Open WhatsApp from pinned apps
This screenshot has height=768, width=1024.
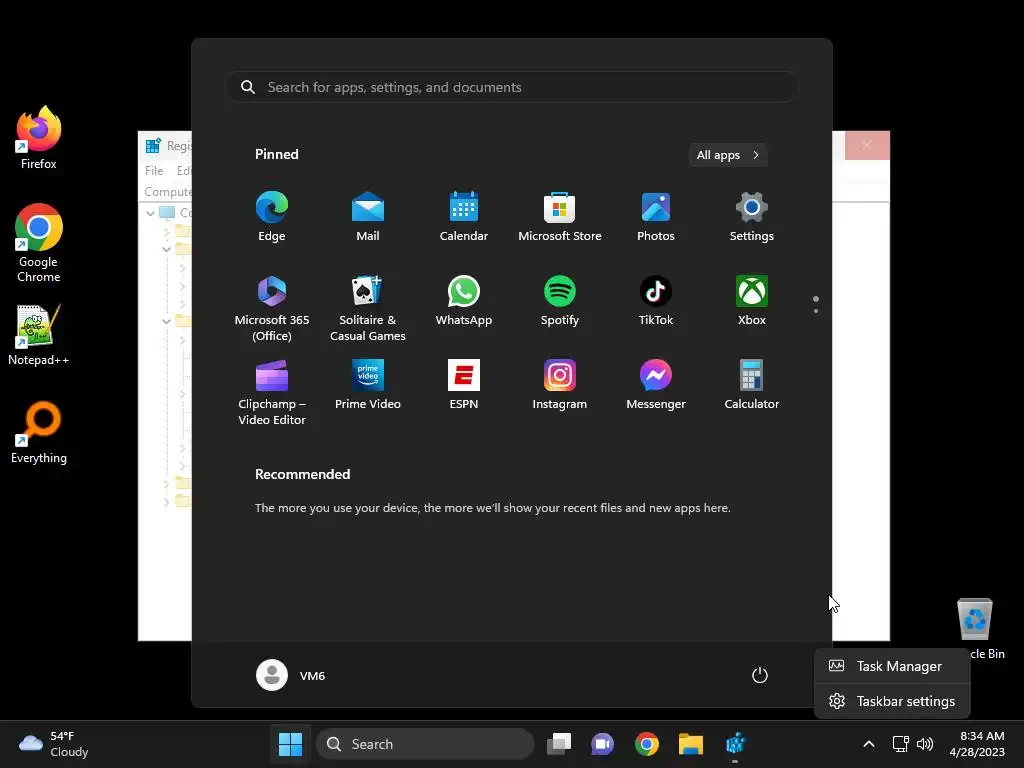[x=464, y=300]
